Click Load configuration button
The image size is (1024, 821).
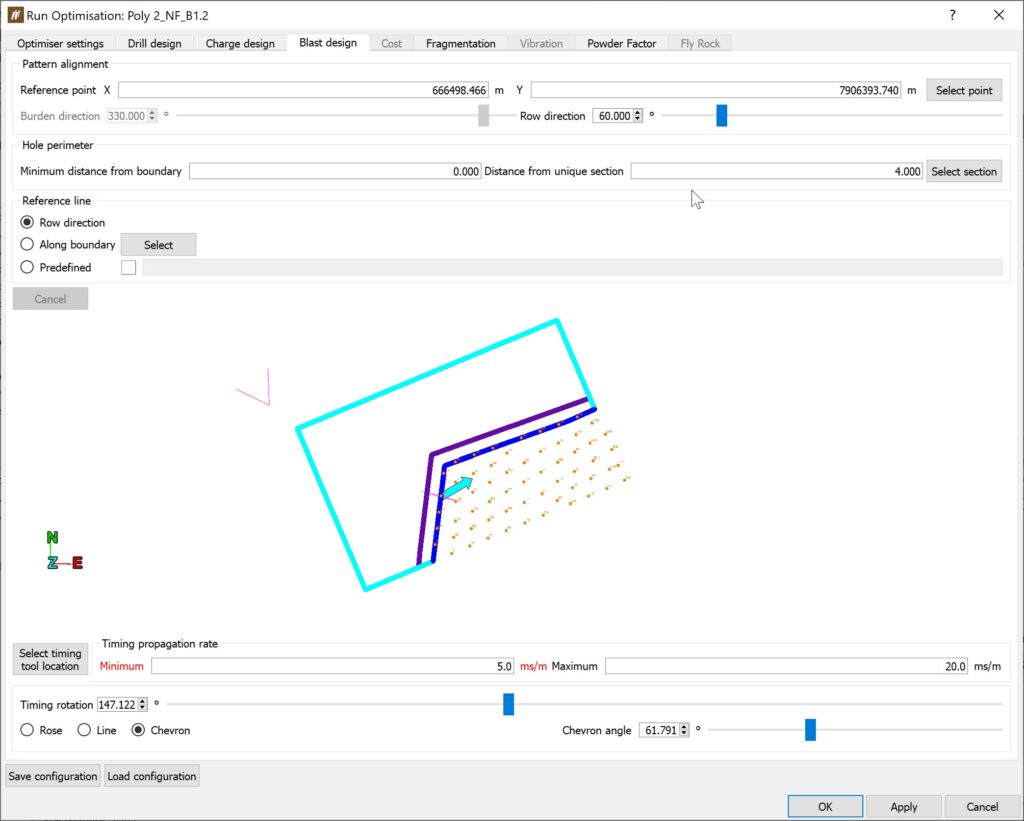coord(152,776)
